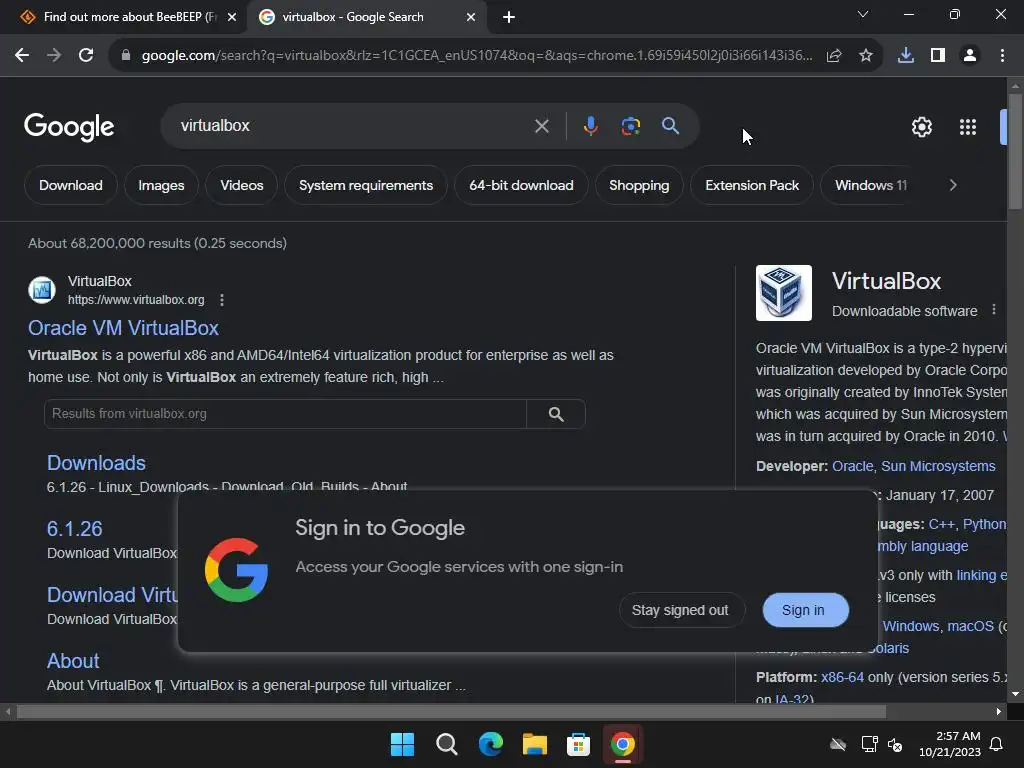Image resolution: width=1024 pixels, height=768 pixels.
Task: Share this page icon in address bar
Action: point(834,56)
